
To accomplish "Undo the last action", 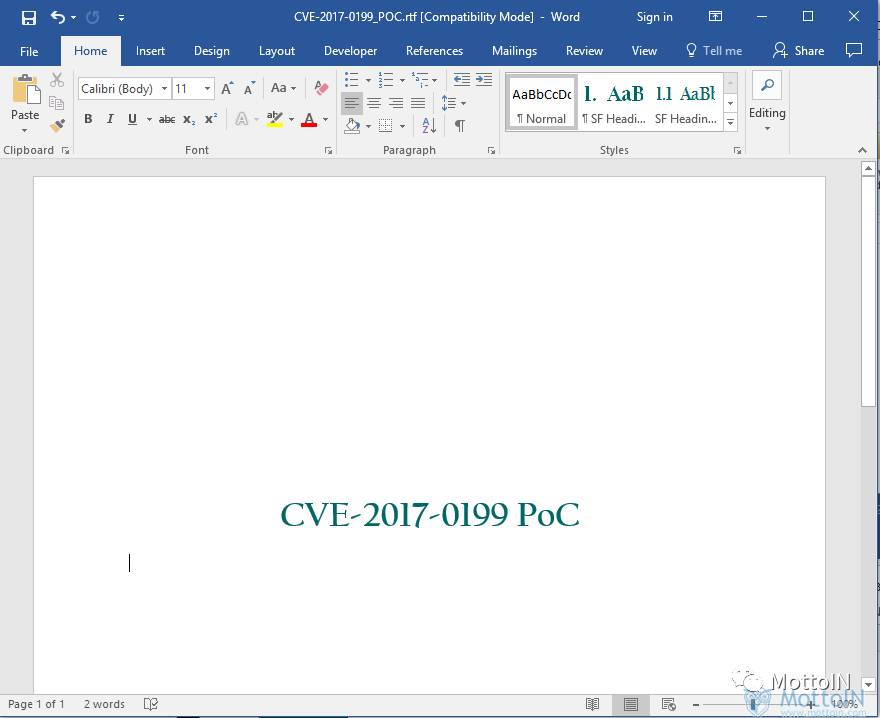I will [x=57, y=17].
